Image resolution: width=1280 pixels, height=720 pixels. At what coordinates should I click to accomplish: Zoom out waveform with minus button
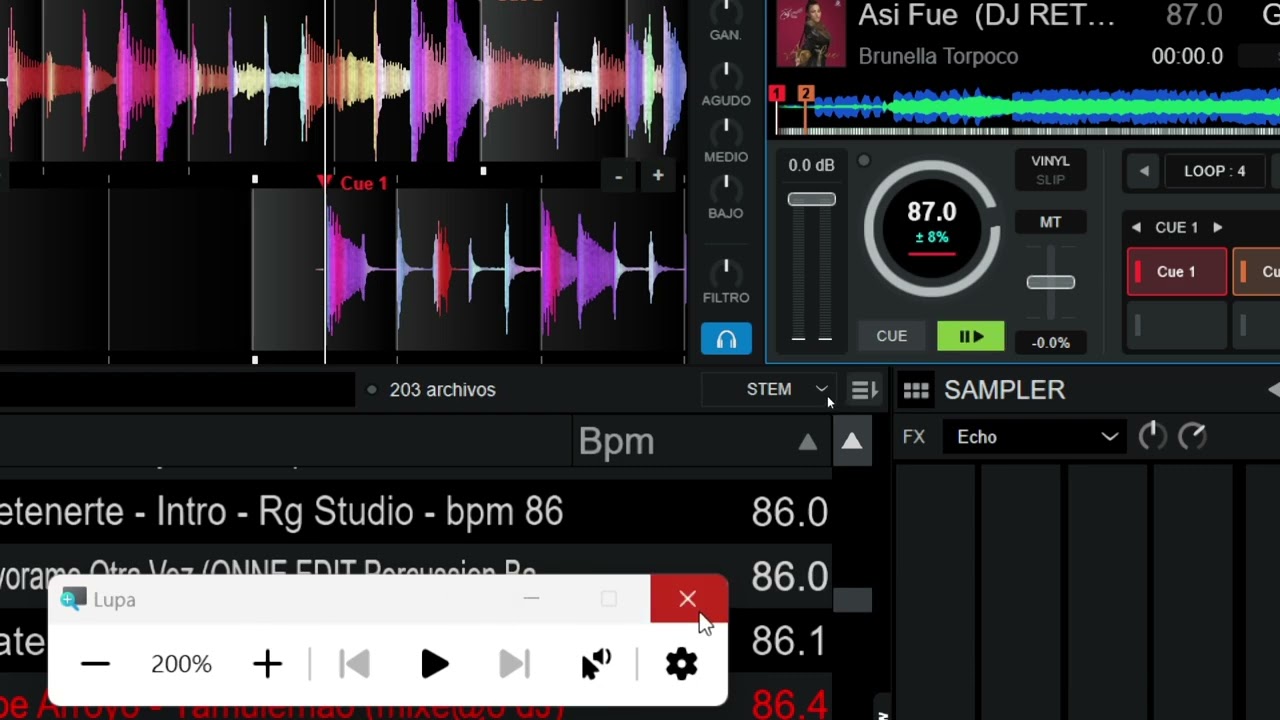point(619,176)
